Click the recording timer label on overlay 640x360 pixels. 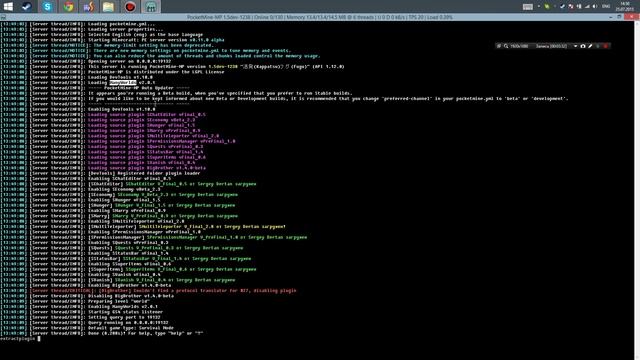[x=551, y=46]
